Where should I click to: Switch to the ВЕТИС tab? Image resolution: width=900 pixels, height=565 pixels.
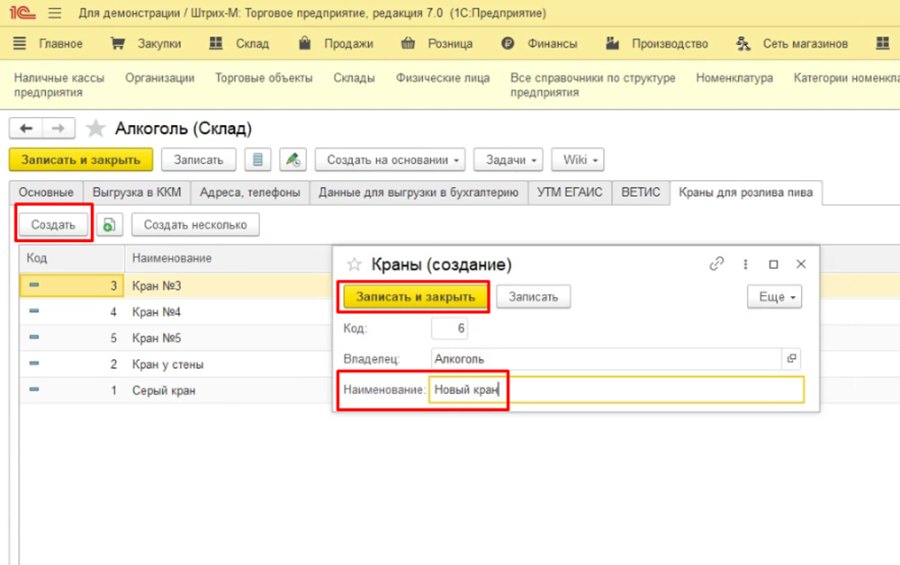(641, 192)
